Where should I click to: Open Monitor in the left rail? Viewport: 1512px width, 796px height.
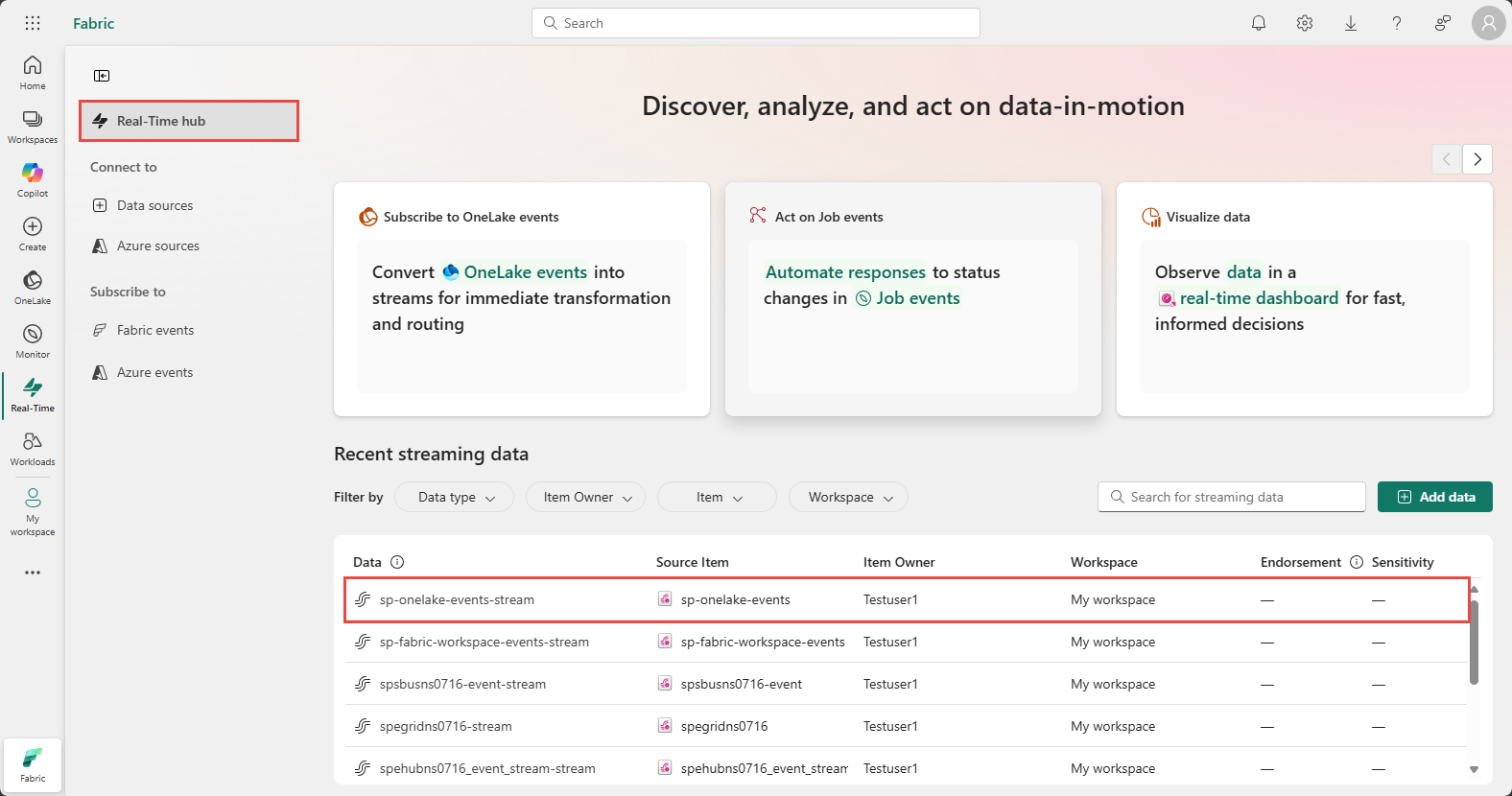click(x=33, y=340)
